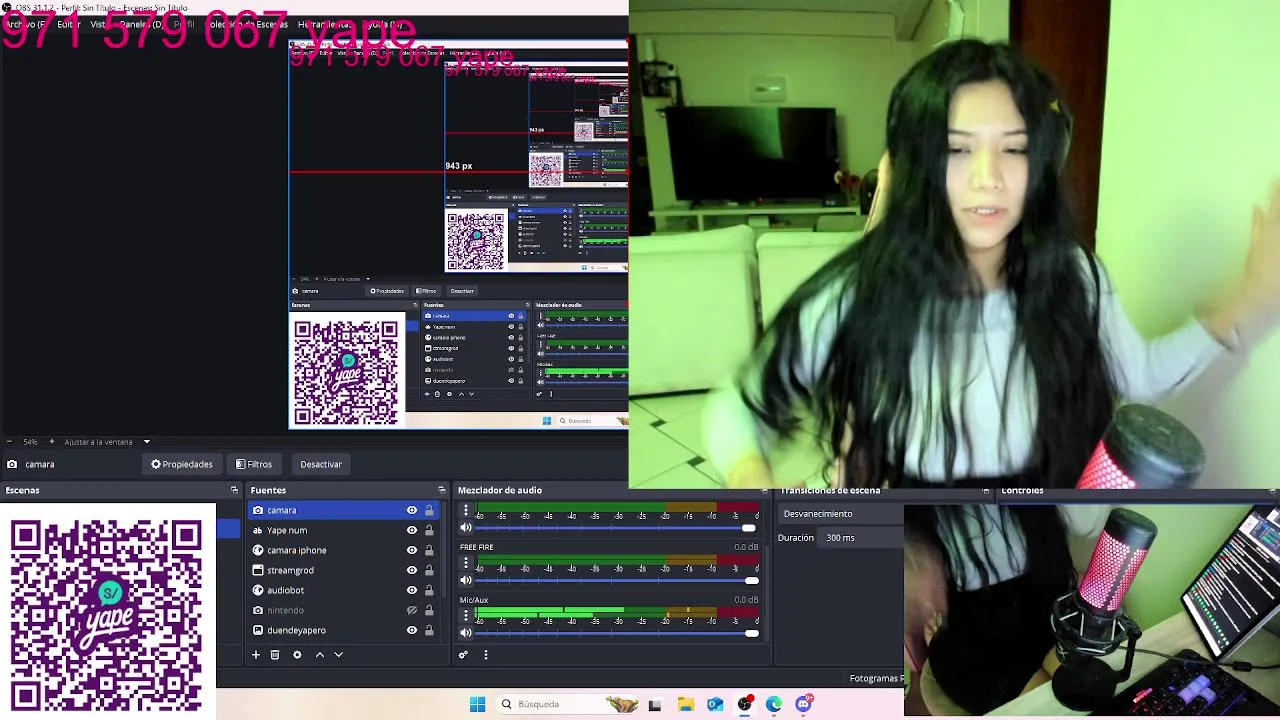Switch to OBS Studio taskbar icon
Image resolution: width=1280 pixels, height=720 pixels.
tap(745, 704)
